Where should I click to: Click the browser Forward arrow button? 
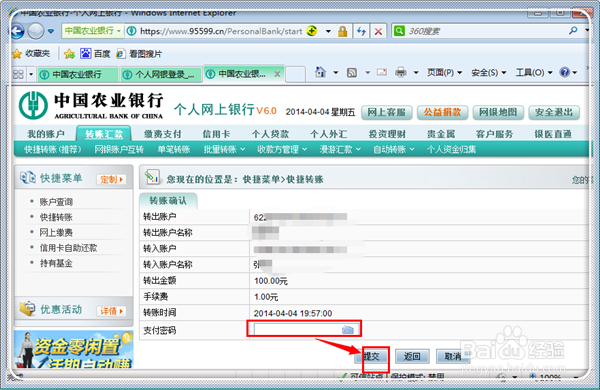[36, 31]
